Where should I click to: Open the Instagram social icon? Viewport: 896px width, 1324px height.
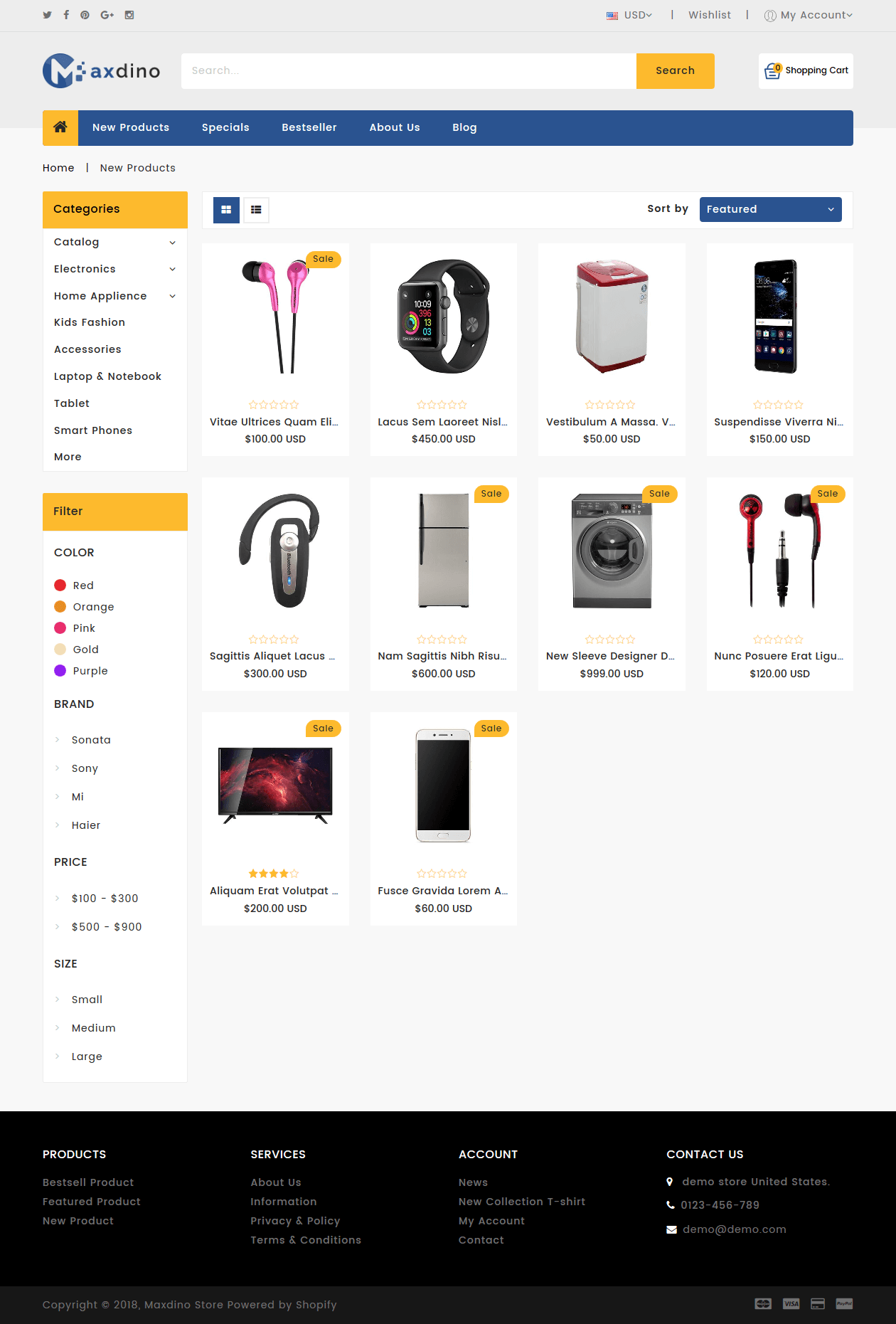click(x=129, y=15)
